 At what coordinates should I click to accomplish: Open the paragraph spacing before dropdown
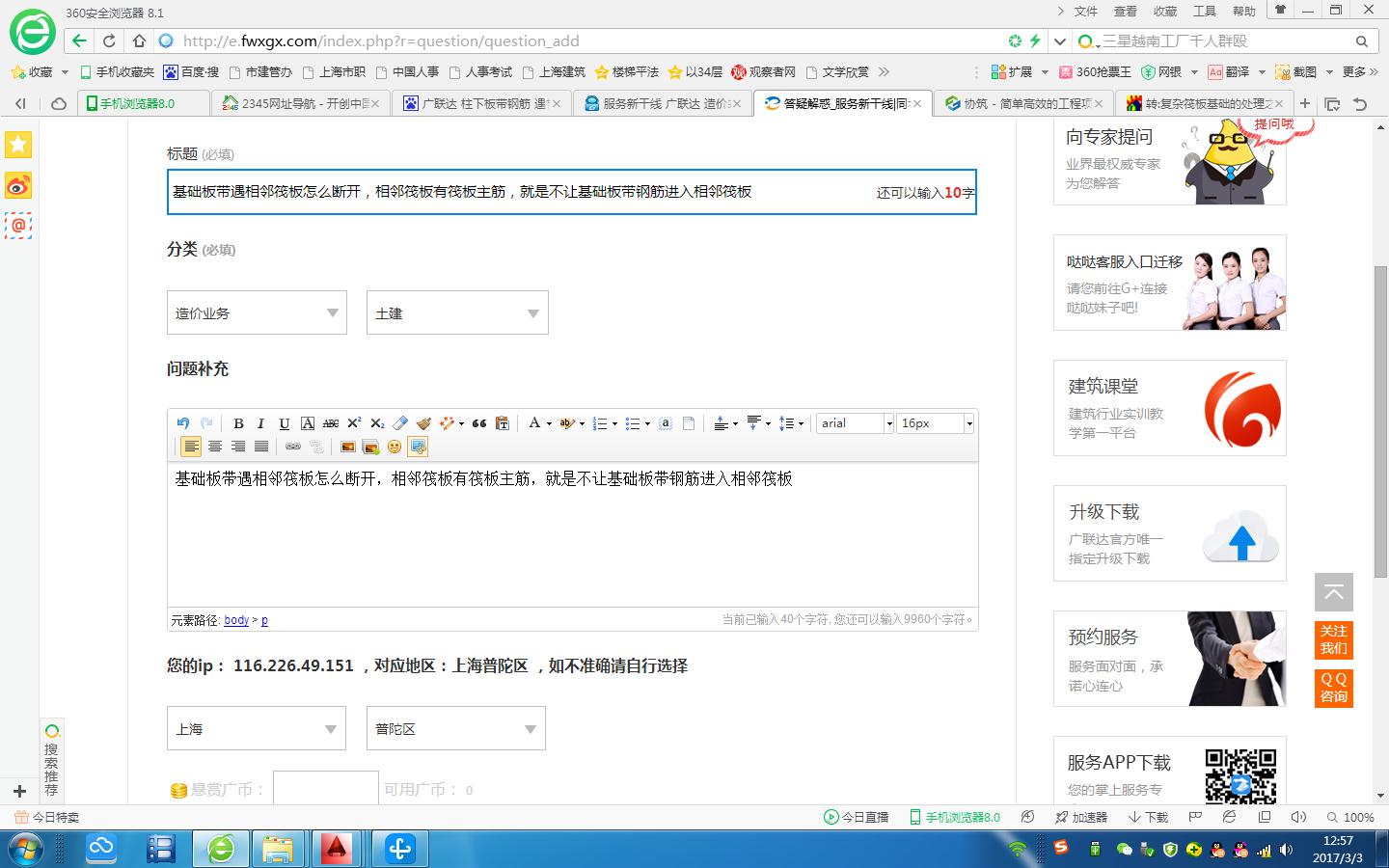tap(735, 423)
